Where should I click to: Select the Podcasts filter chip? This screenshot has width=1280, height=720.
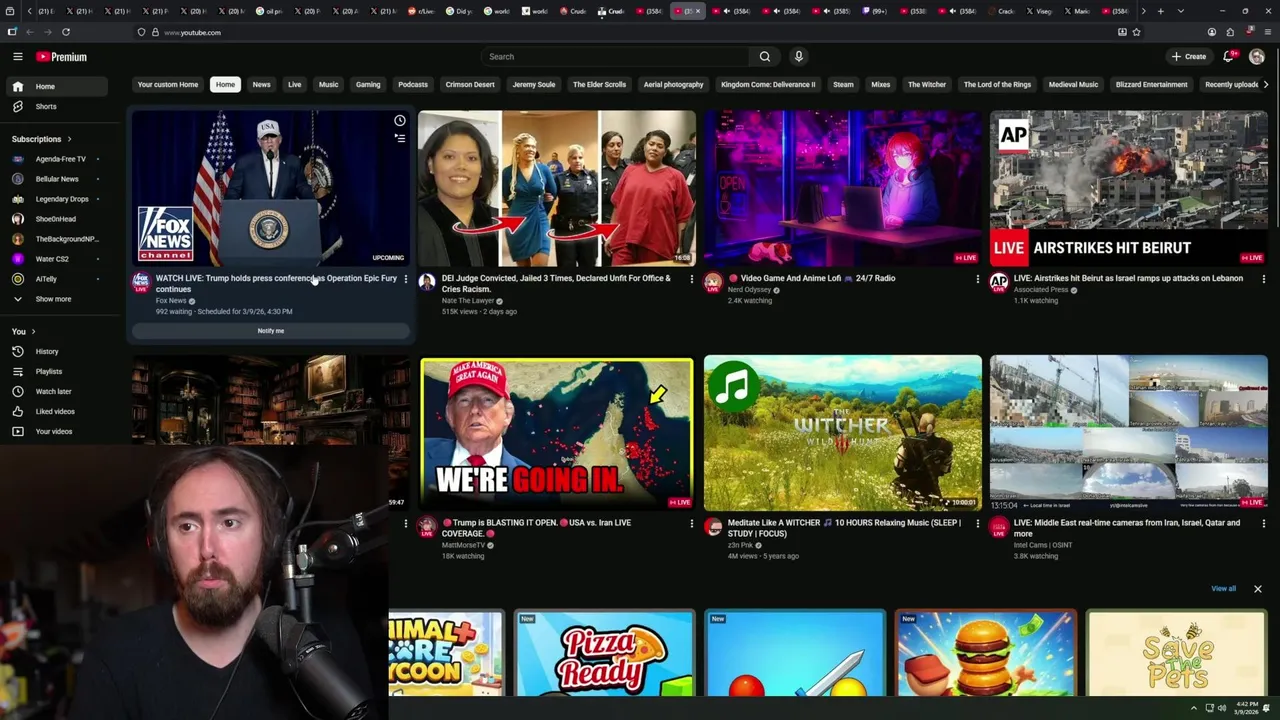click(x=413, y=85)
